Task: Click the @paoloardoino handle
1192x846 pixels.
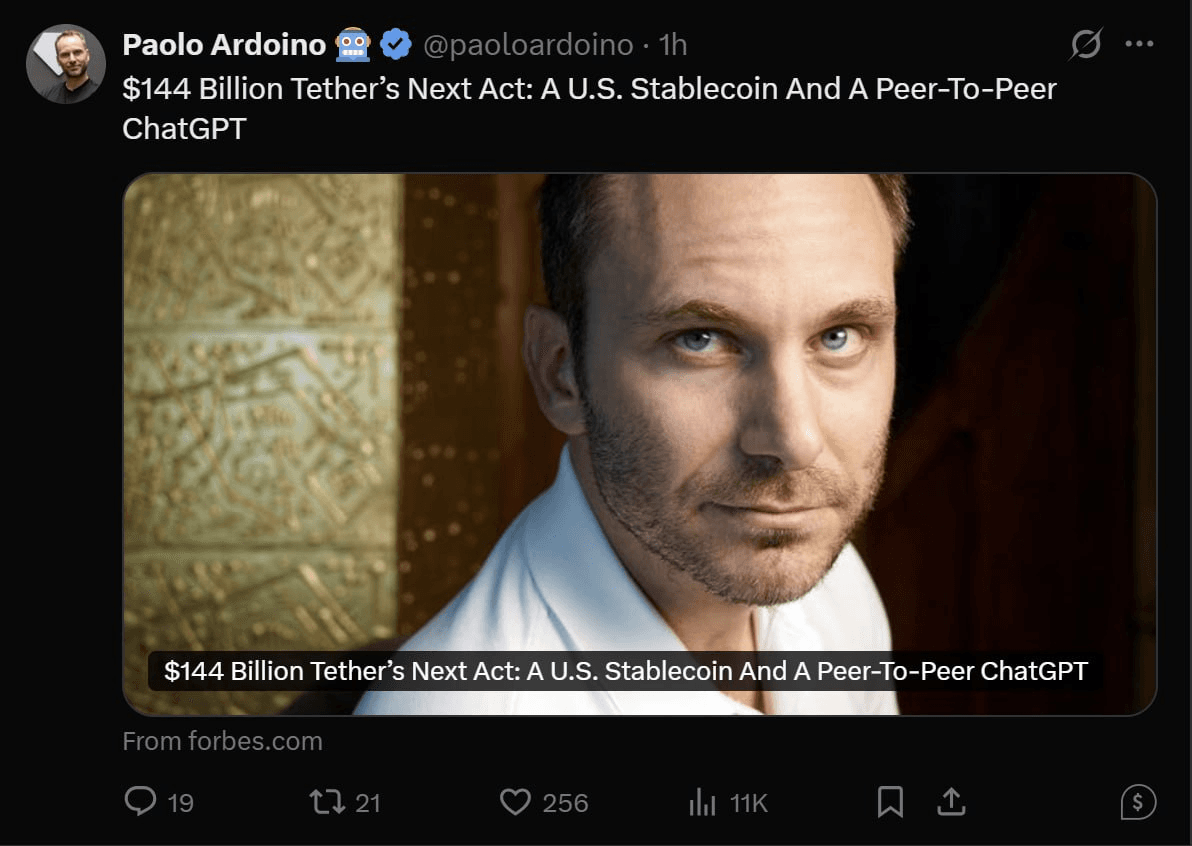Action: coord(529,45)
